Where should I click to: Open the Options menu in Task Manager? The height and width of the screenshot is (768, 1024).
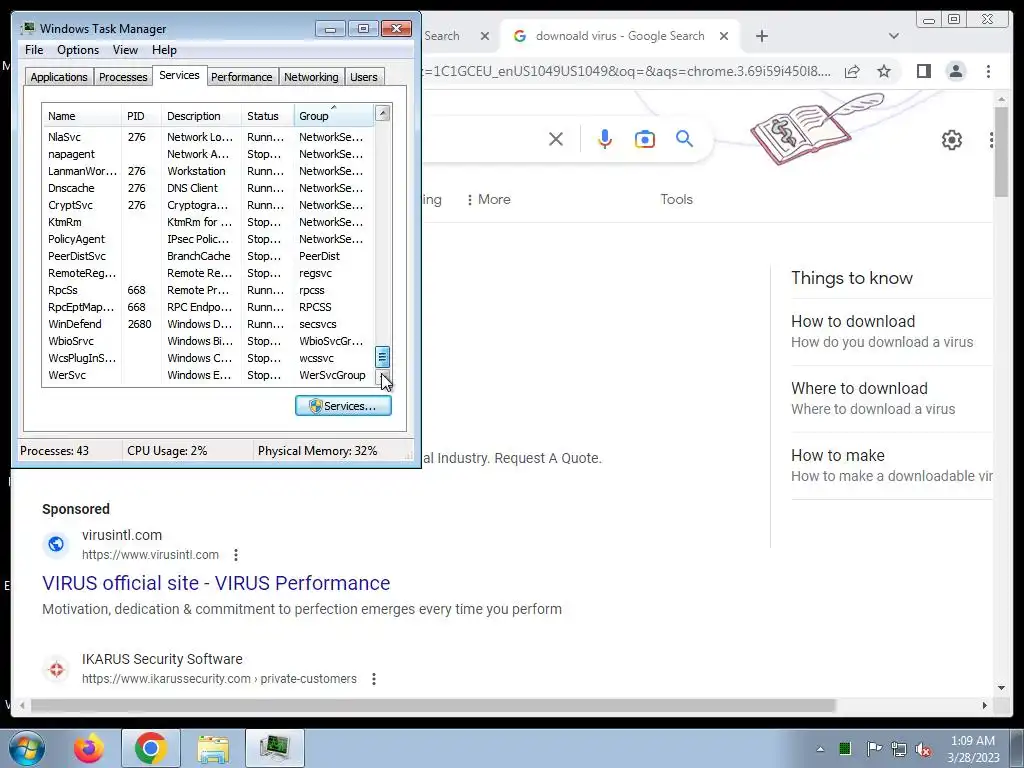[x=78, y=50]
